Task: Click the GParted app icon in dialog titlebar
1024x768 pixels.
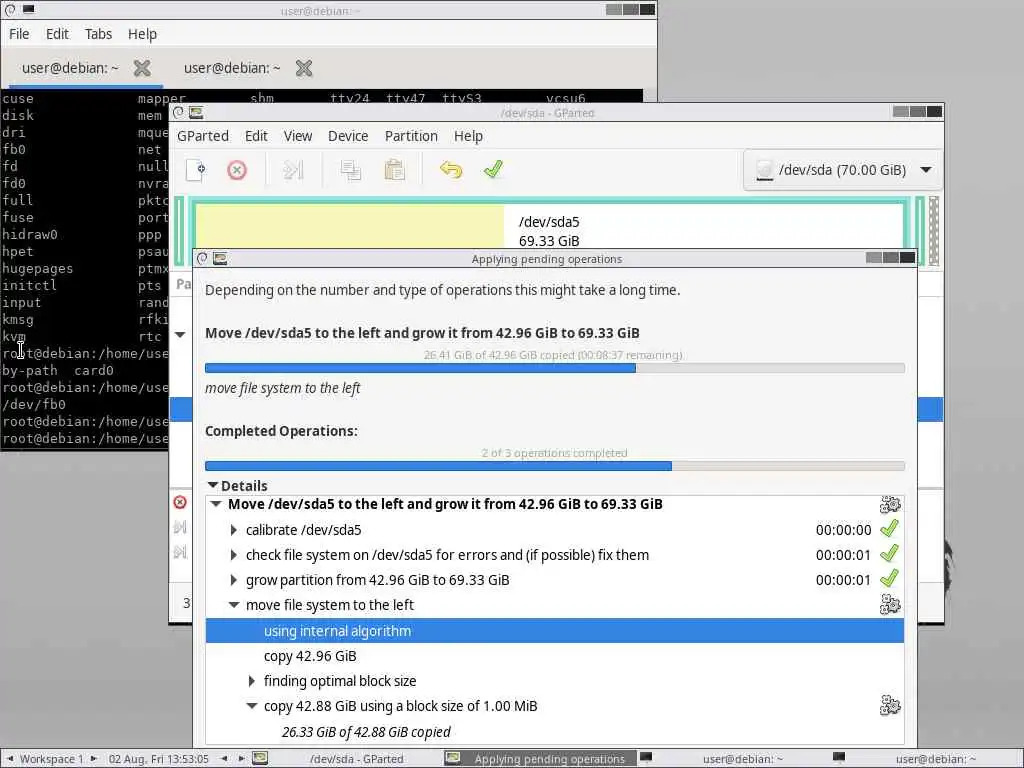Action: pos(220,259)
